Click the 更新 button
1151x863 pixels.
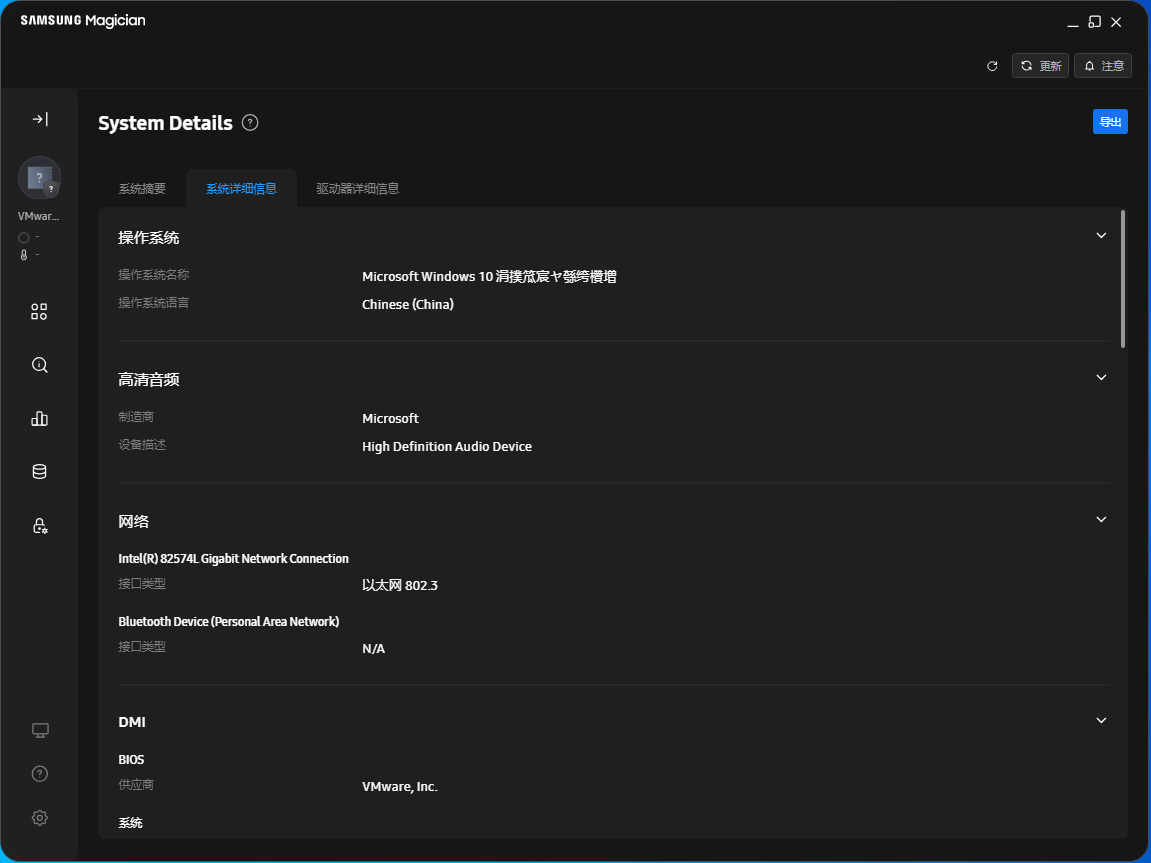tap(1040, 66)
